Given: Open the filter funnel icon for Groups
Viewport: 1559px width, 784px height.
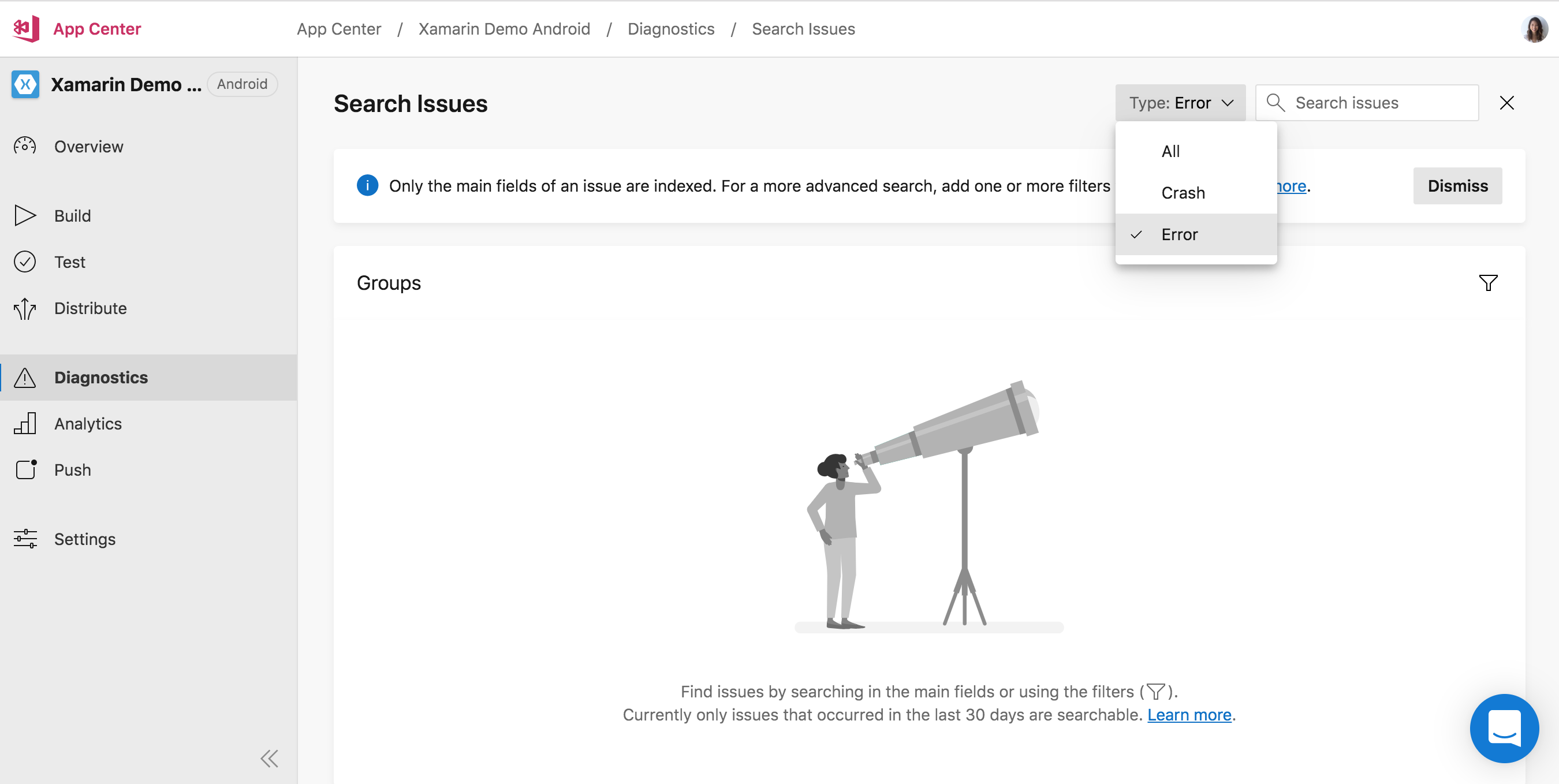Looking at the screenshot, I should click(x=1489, y=282).
